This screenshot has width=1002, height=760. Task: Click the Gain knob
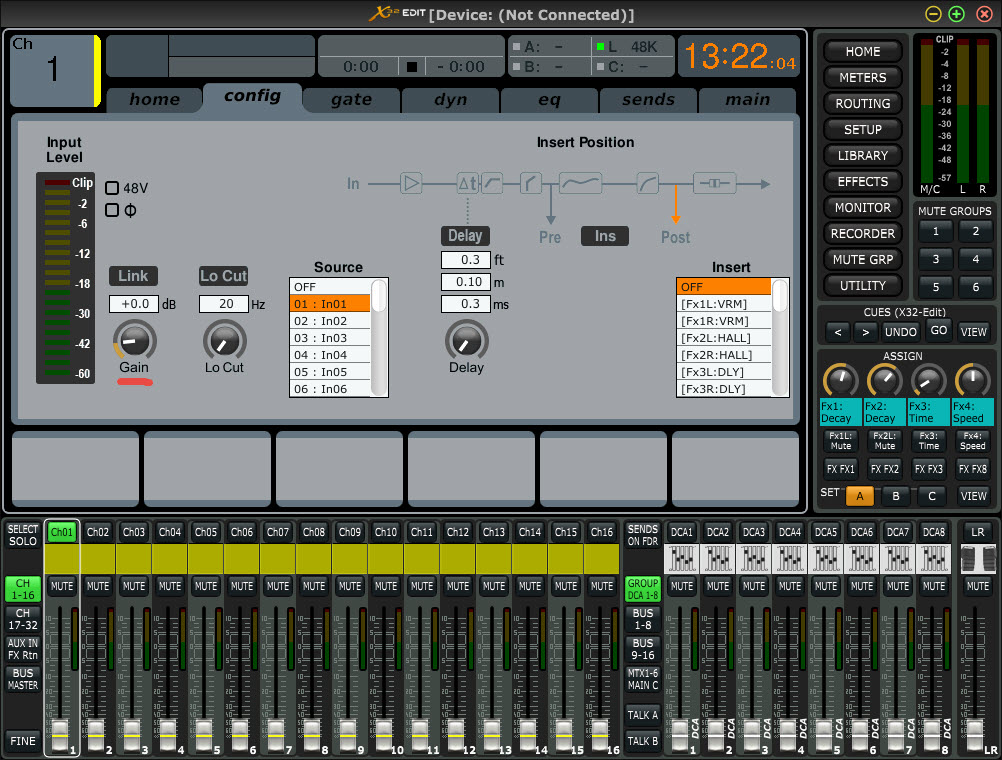(x=133, y=341)
